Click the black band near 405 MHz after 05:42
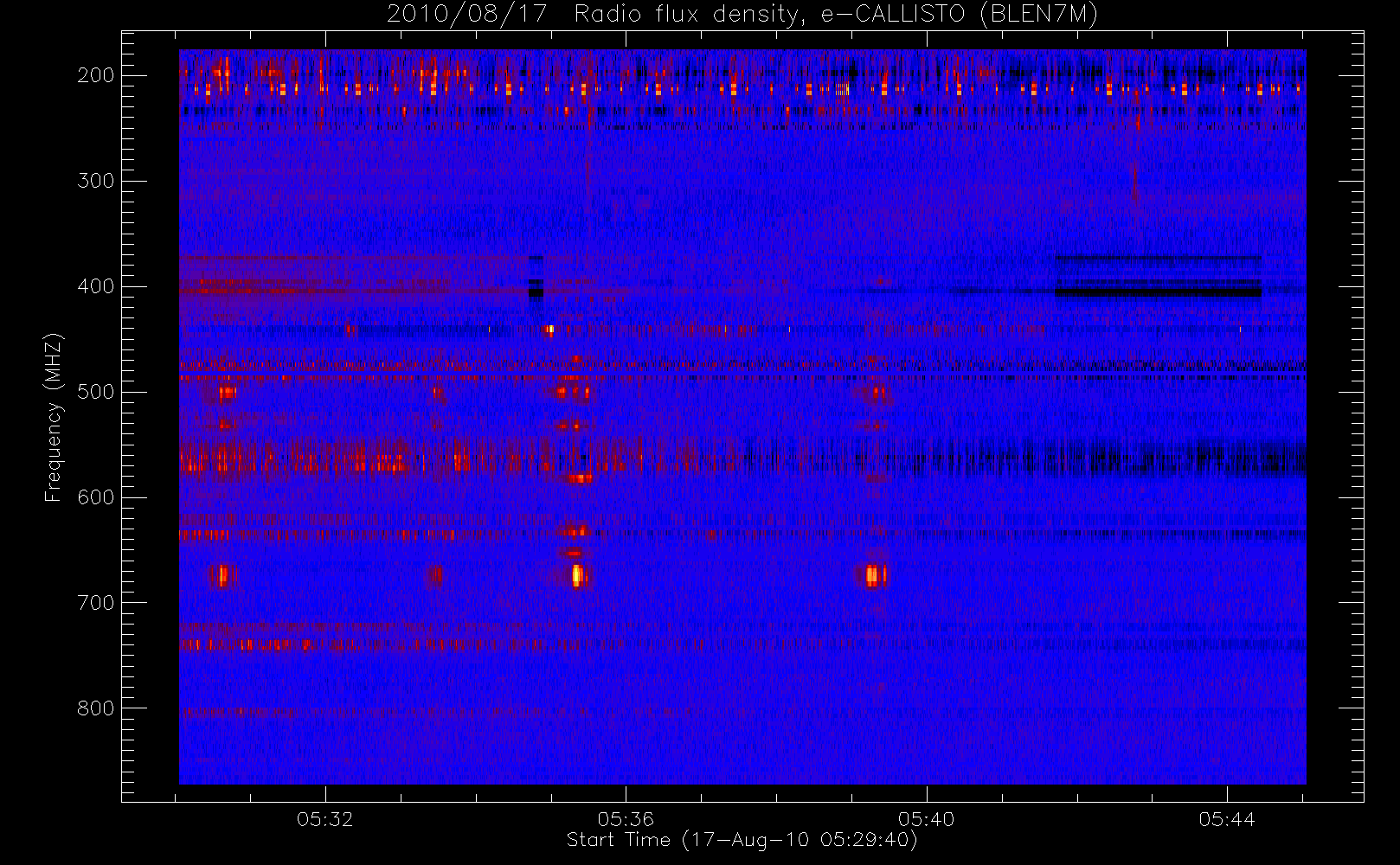 pyautogui.click(x=1158, y=292)
